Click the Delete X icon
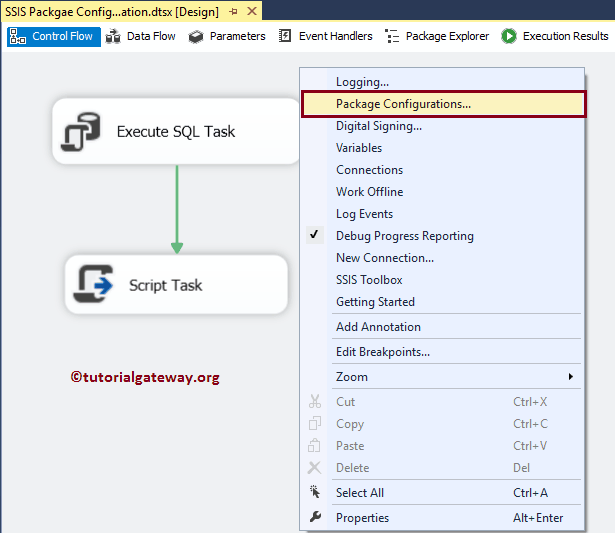The image size is (615, 533). coord(315,468)
